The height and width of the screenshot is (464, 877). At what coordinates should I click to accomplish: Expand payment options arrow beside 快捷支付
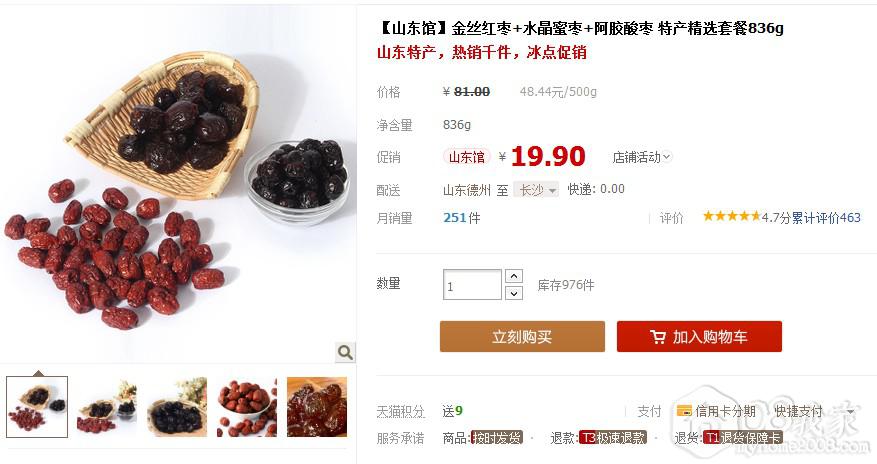(x=851, y=412)
